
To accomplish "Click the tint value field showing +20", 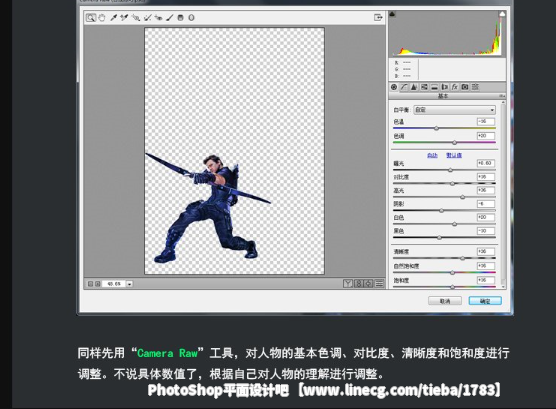I will (486, 136).
